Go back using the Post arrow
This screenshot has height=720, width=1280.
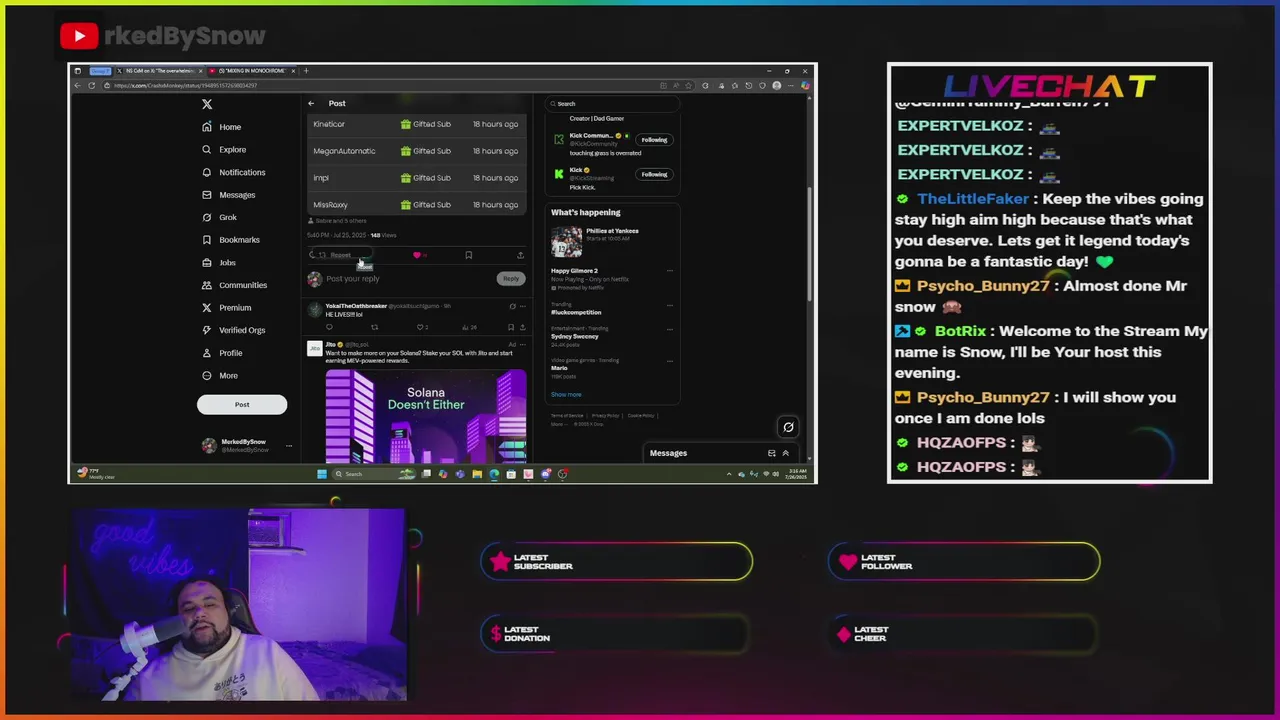(311, 103)
